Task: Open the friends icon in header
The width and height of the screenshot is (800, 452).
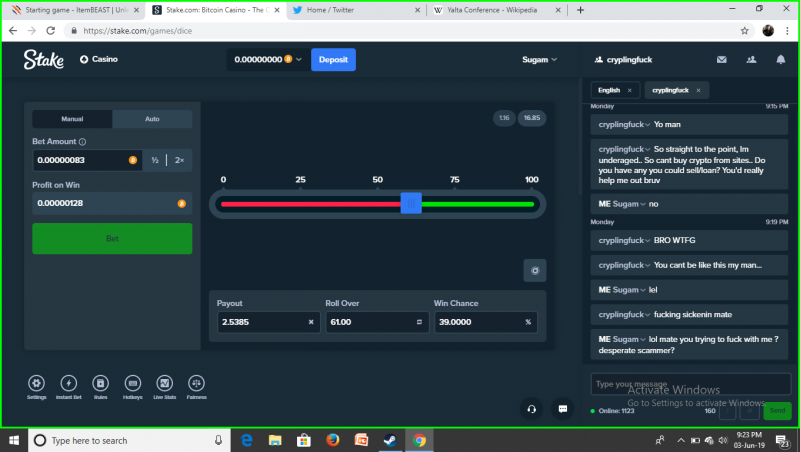Action: tap(751, 60)
